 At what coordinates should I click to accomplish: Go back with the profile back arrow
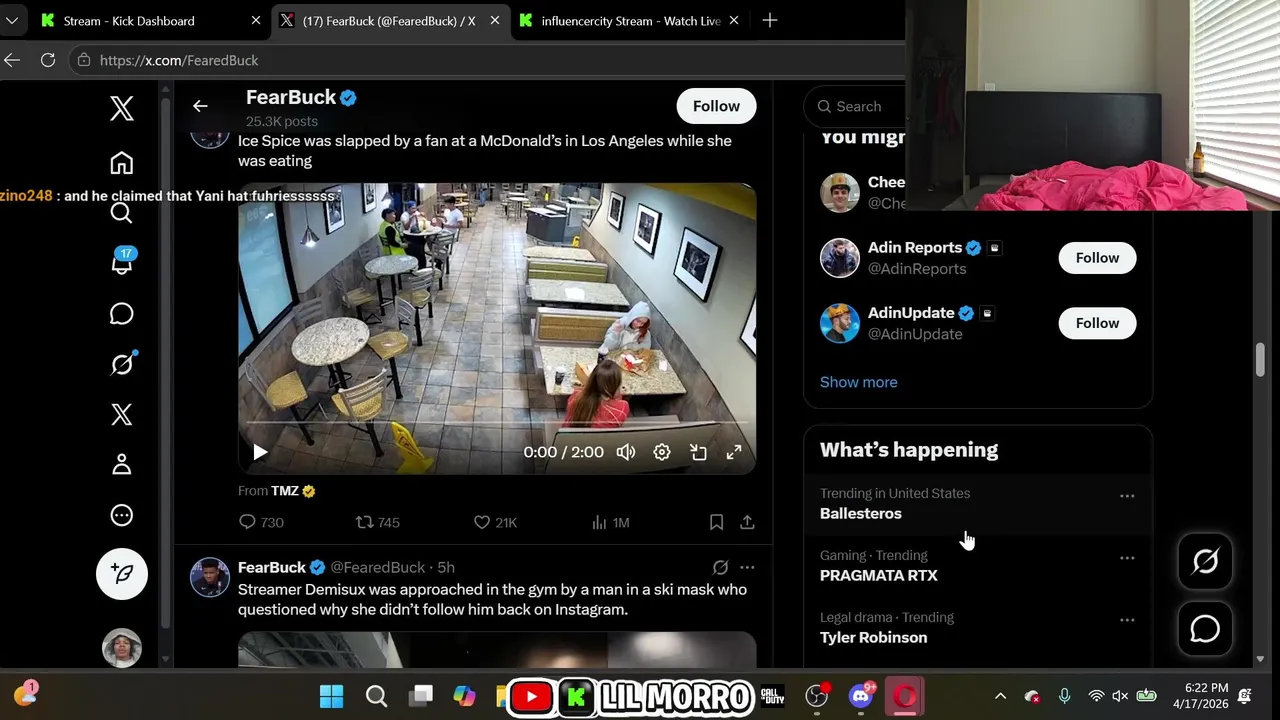click(x=200, y=106)
